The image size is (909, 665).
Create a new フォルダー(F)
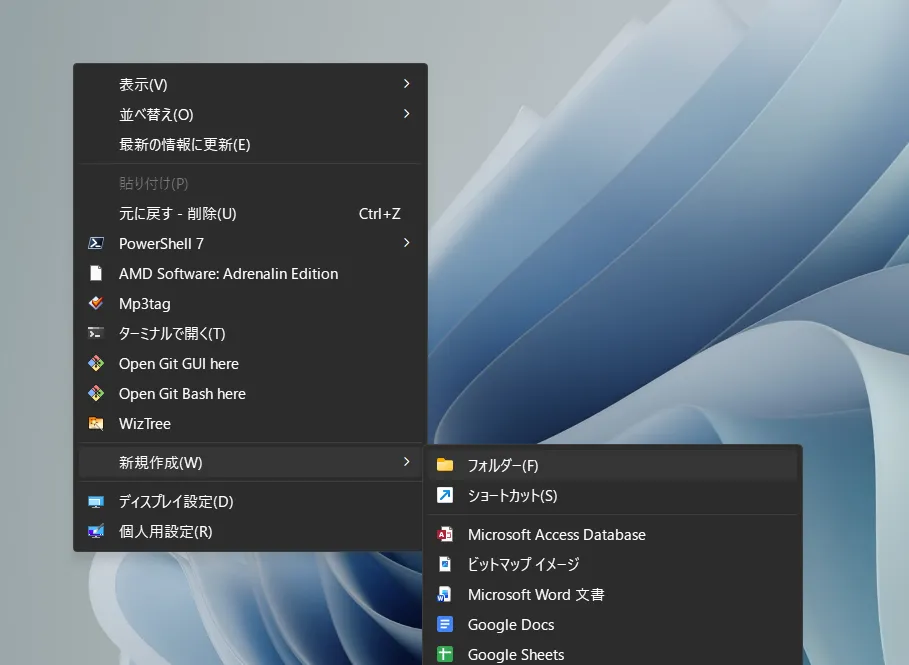503,465
